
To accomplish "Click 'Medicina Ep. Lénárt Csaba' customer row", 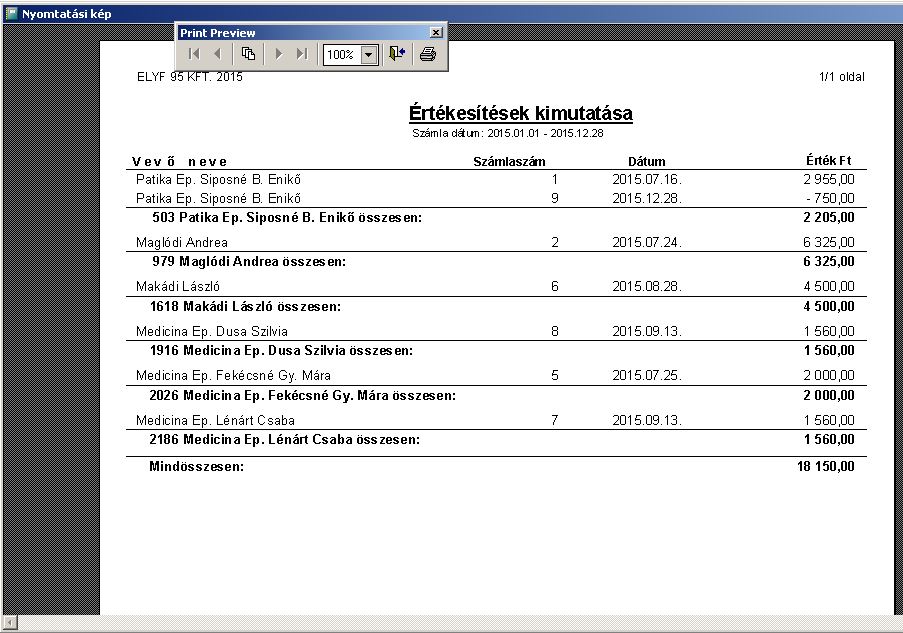I will click(x=496, y=420).
